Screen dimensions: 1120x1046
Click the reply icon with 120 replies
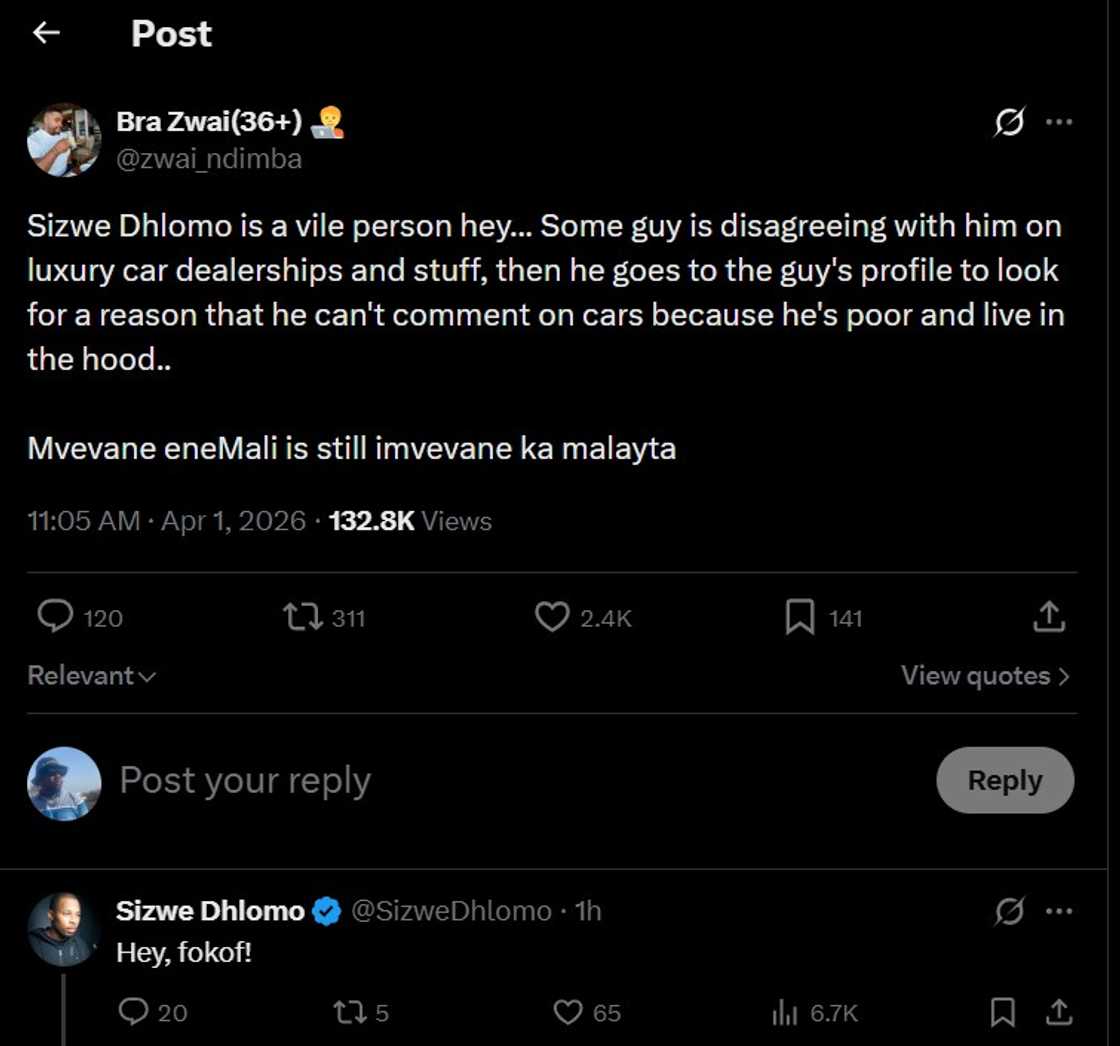click(54, 617)
